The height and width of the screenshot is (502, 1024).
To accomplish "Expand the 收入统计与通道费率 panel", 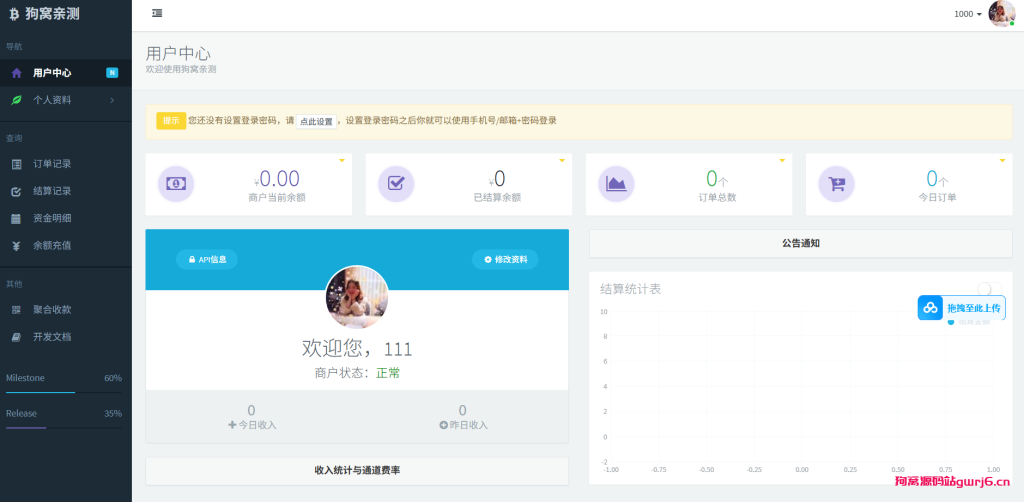I will [x=357, y=470].
